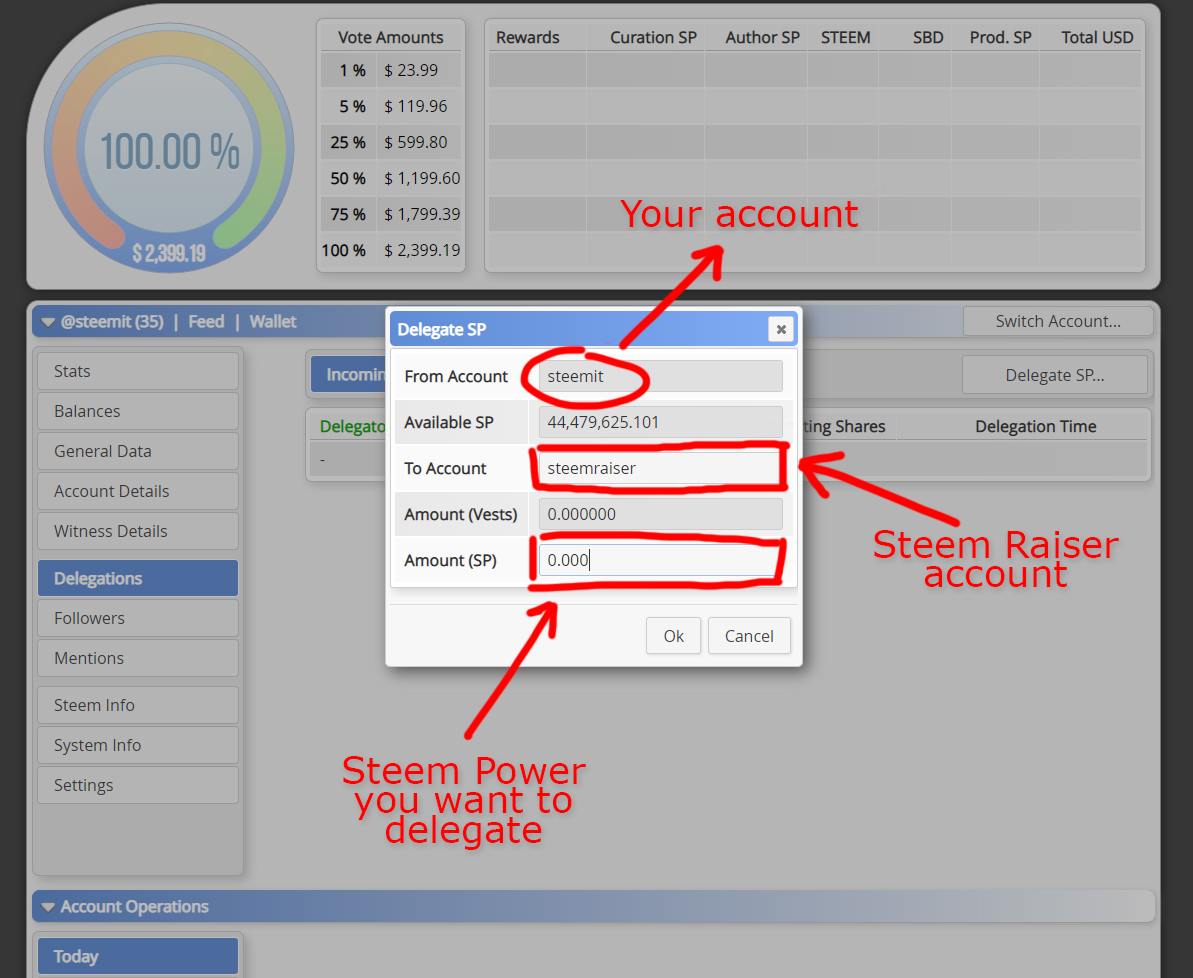
Task: Confirm the delegation with Ok
Action: pos(673,636)
